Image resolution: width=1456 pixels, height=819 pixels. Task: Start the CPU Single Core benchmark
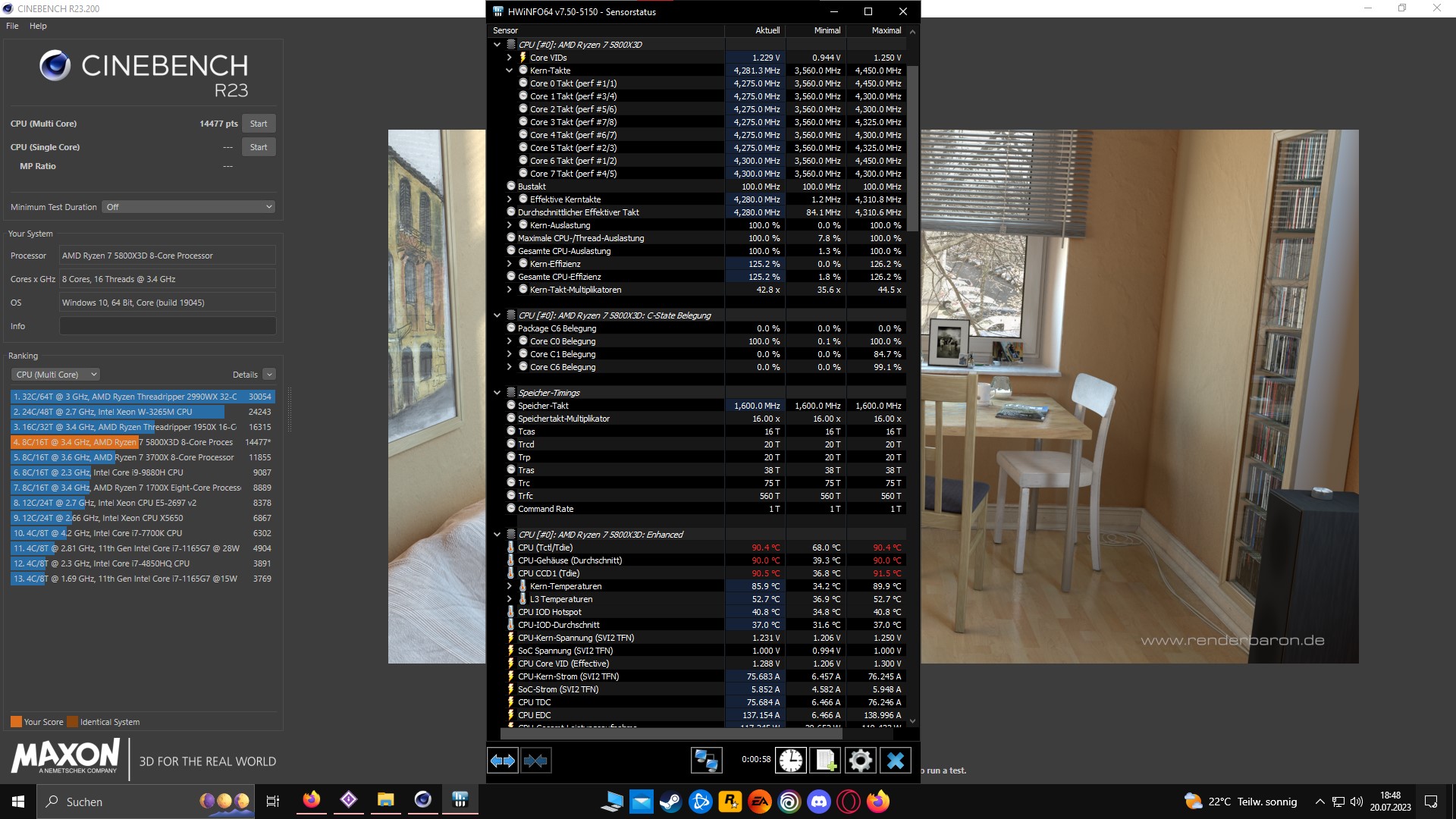pyautogui.click(x=258, y=146)
